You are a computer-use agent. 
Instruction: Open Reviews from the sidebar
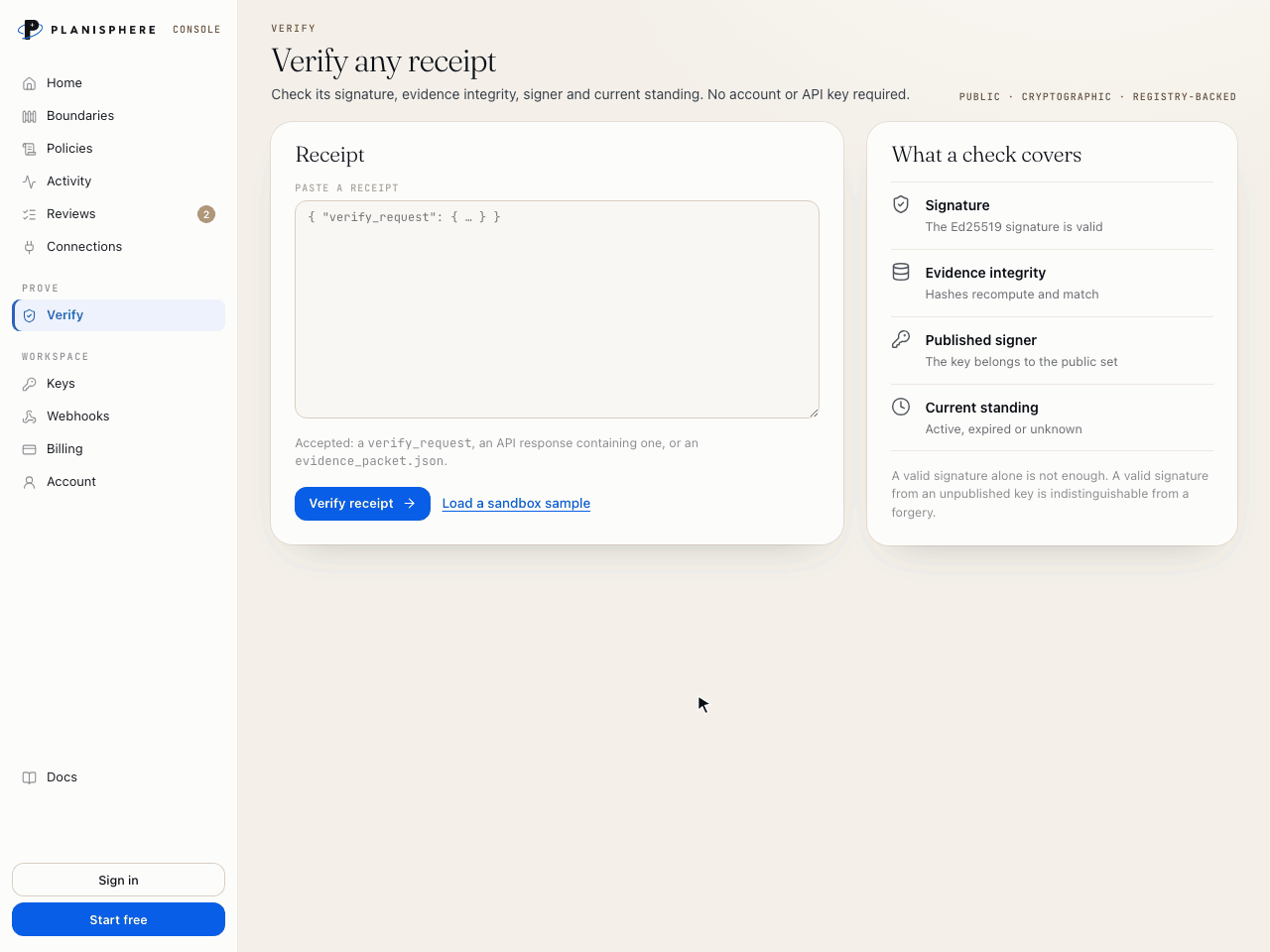pos(118,214)
